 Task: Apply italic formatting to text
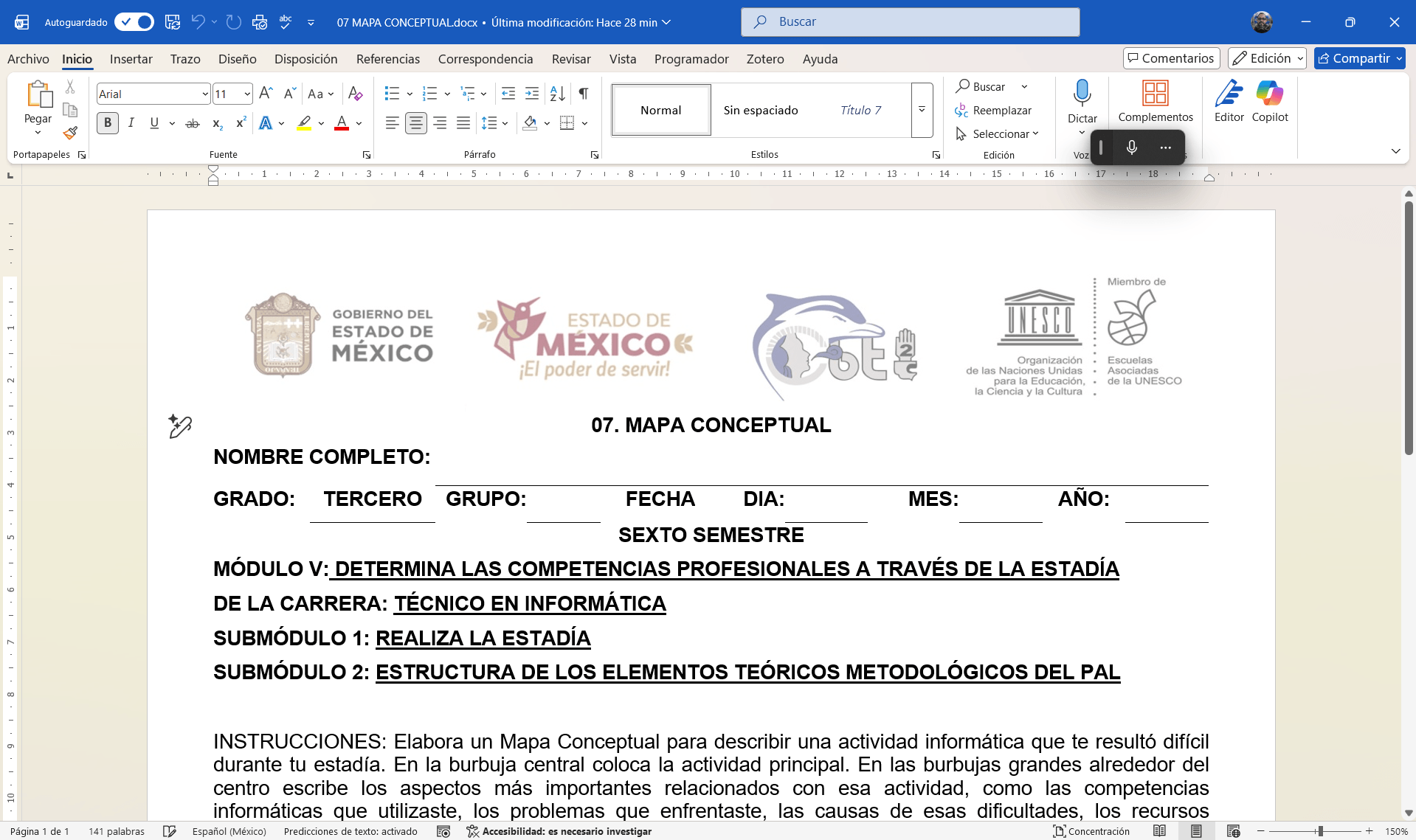[131, 123]
